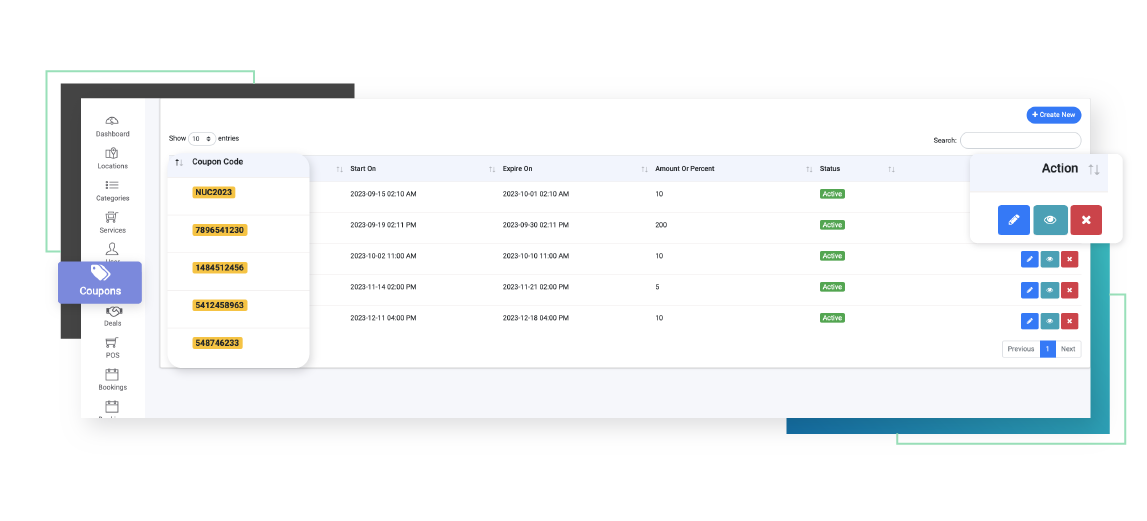Open the show entries count dropdown
Image resolution: width=1147 pixels, height=521 pixels.
[x=202, y=139]
